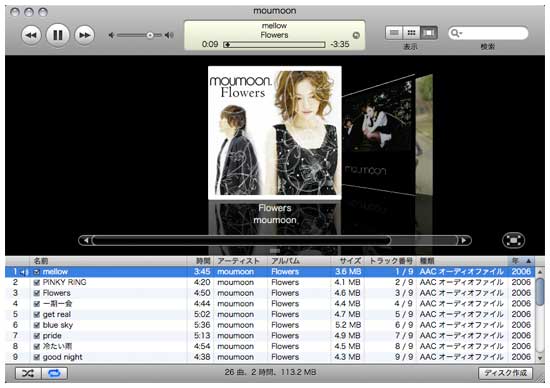Click right arrow of Cover Flow scrollbar
The width and height of the screenshot is (550, 388).
click(x=464, y=240)
